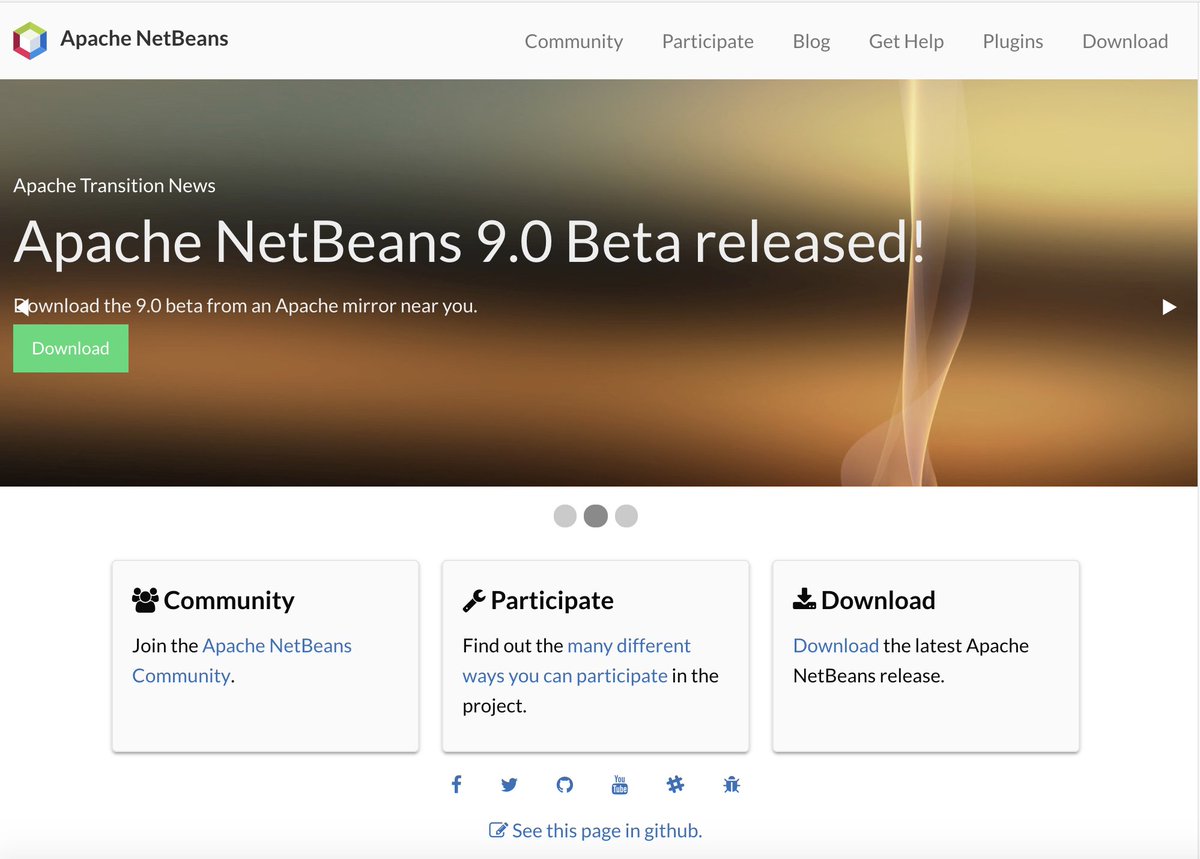The width and height of the screenshot is (1200, 859).
Task: Go to next carousel slide arrow
Action: pos(1169,307)
